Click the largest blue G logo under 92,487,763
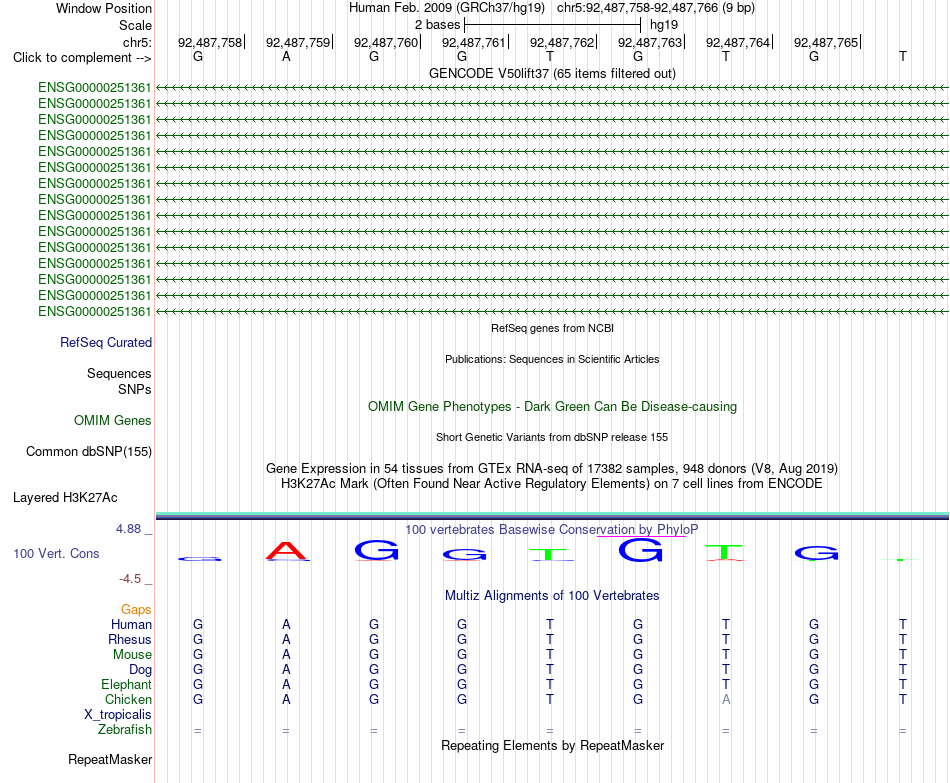The image size is (950, 783). click(640, 550)
